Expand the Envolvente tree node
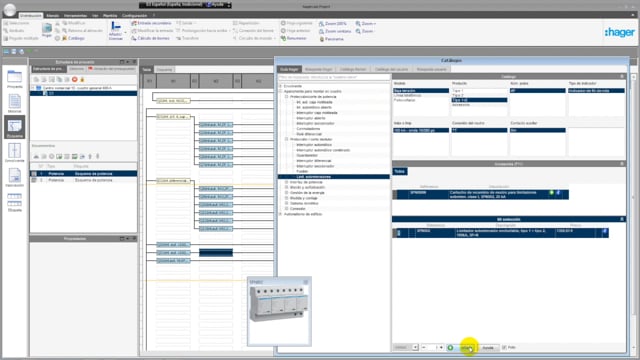The image size is (640, 360). pos(280,86)
